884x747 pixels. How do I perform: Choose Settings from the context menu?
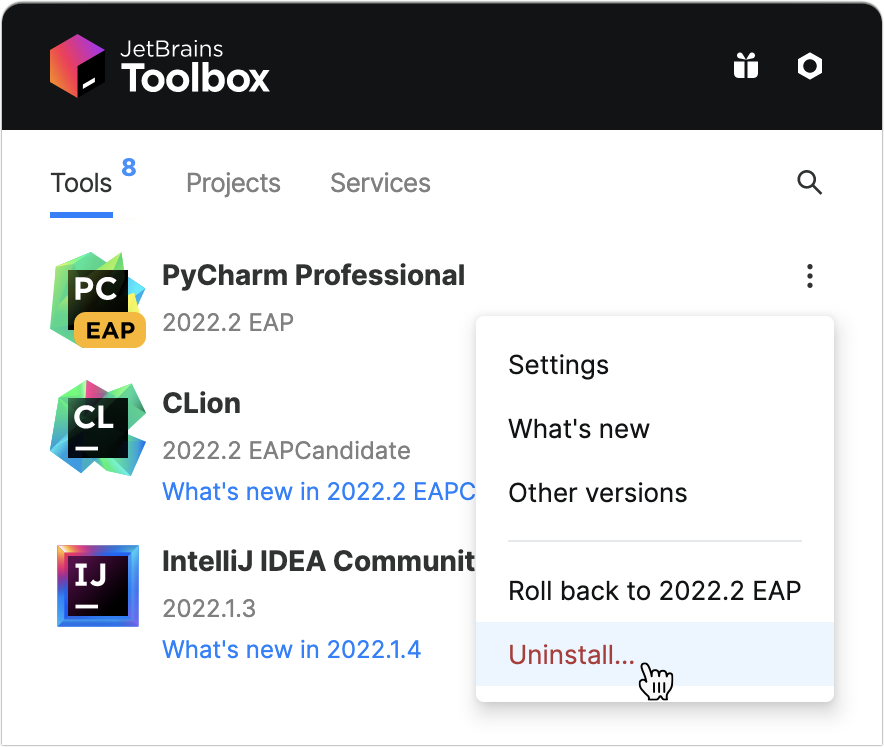pyautogui.click(x=558, y=365)
